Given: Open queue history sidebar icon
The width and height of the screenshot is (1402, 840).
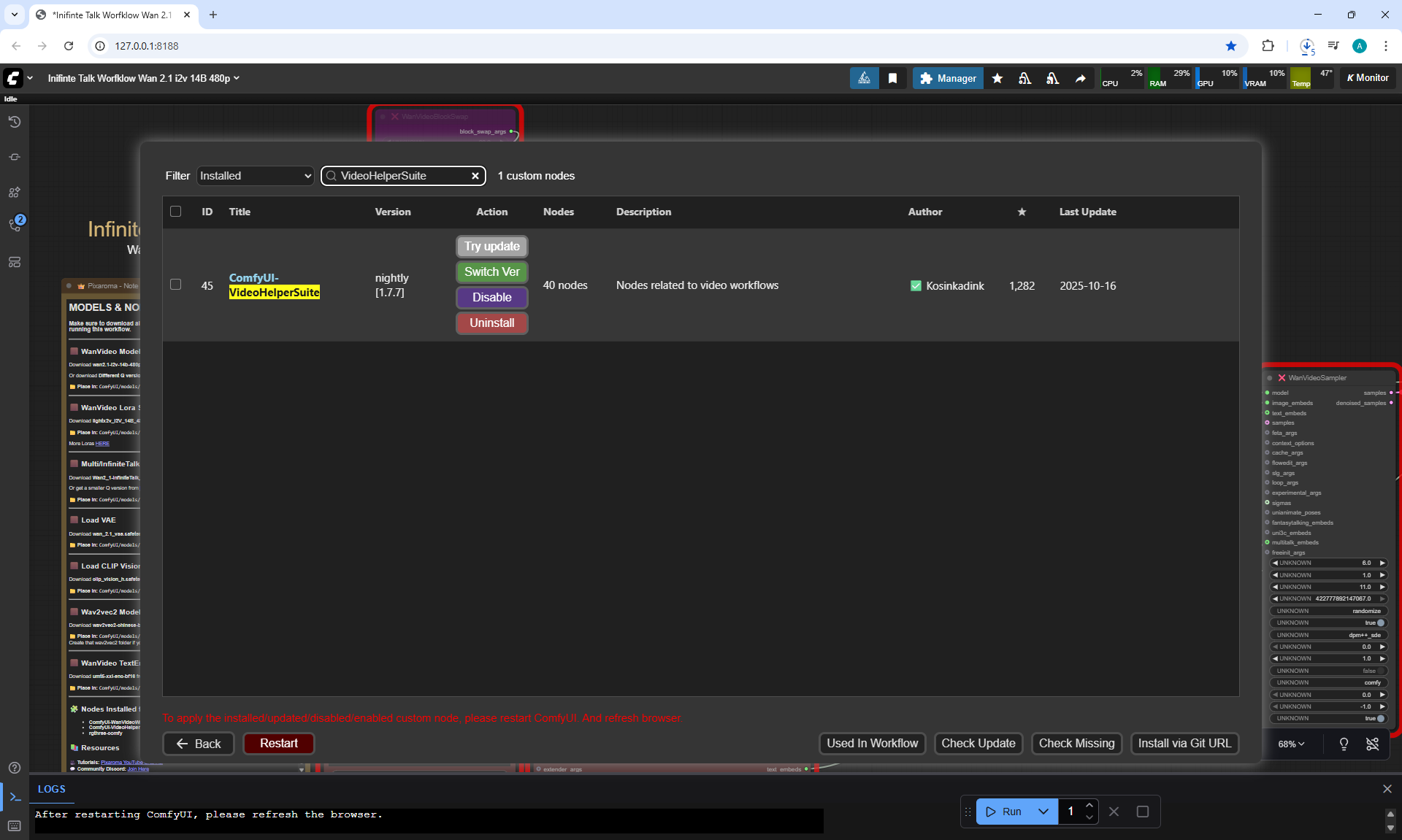Looking at the screenshot, I should pos(14,122).
